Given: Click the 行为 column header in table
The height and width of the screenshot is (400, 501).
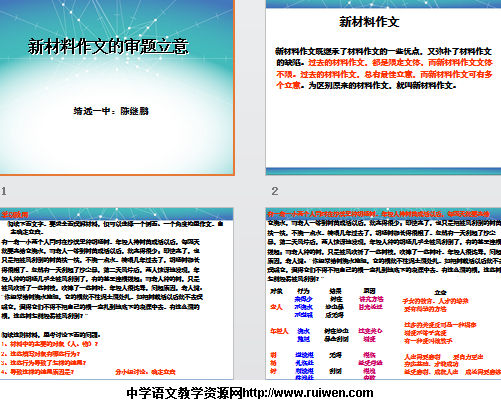Looking at the screenshot, I should point(303,291).
